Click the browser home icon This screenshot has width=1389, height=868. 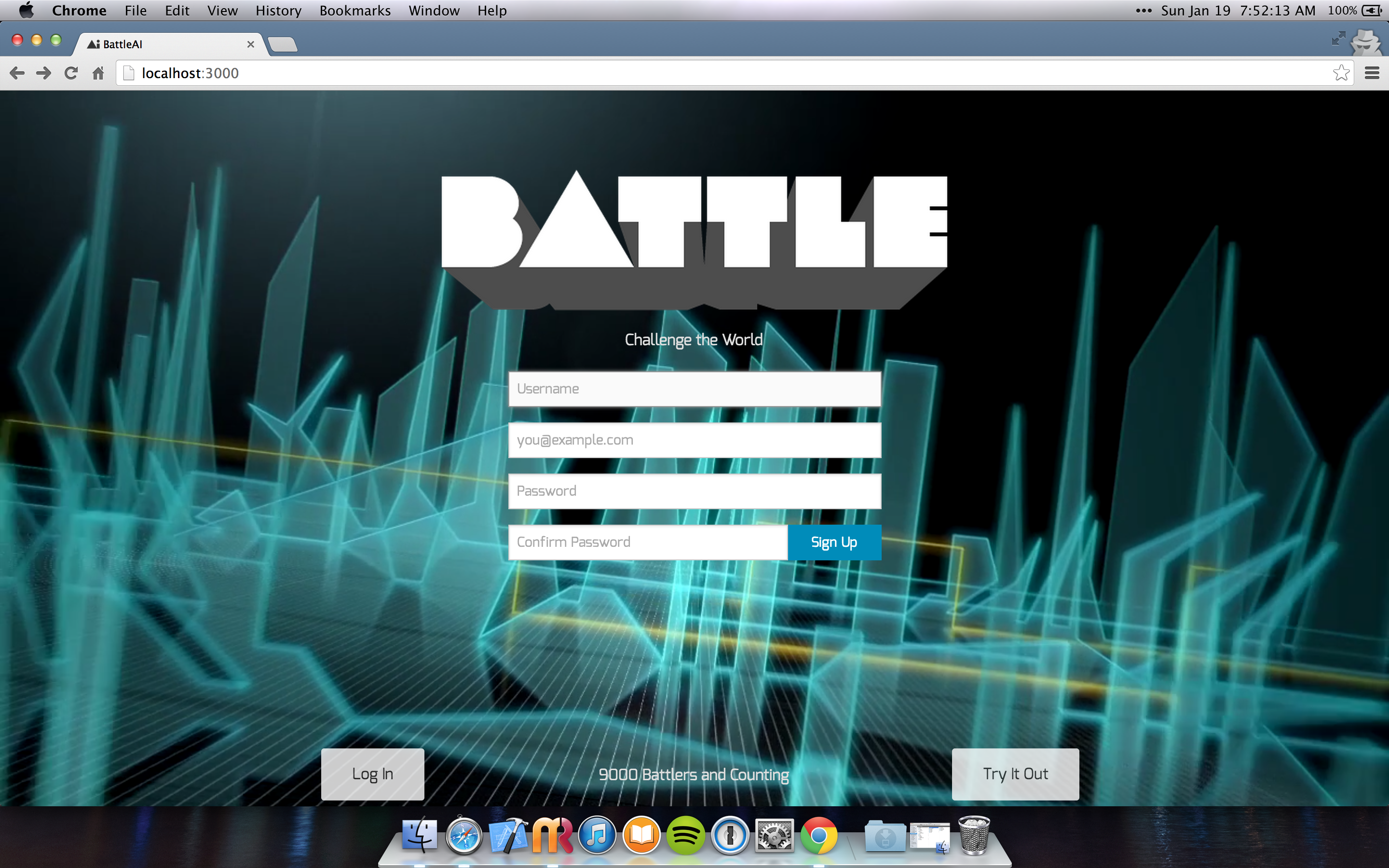(98, 73)
